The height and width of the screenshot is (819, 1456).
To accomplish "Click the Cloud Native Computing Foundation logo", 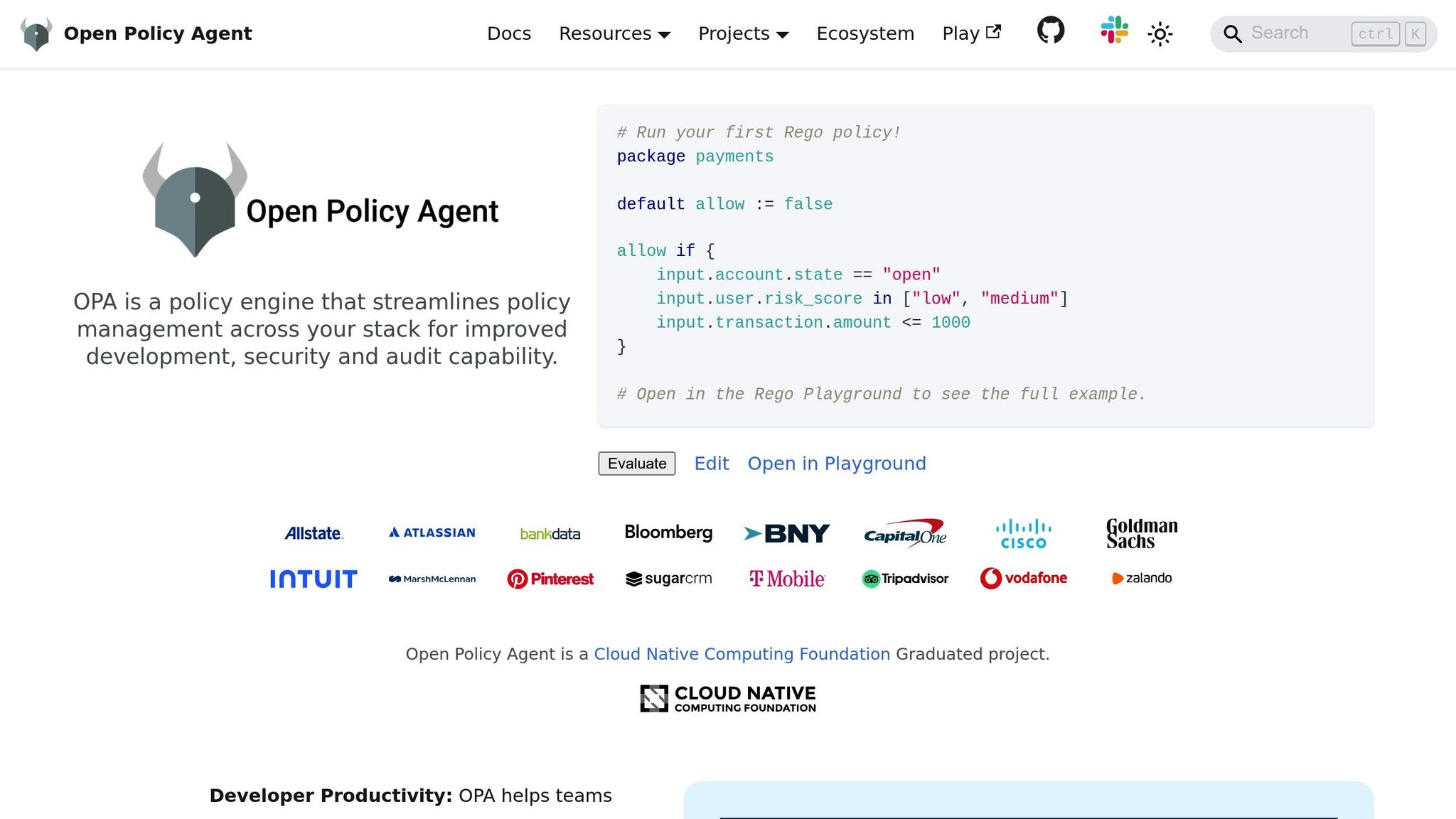I will click(x=727, y=697).
